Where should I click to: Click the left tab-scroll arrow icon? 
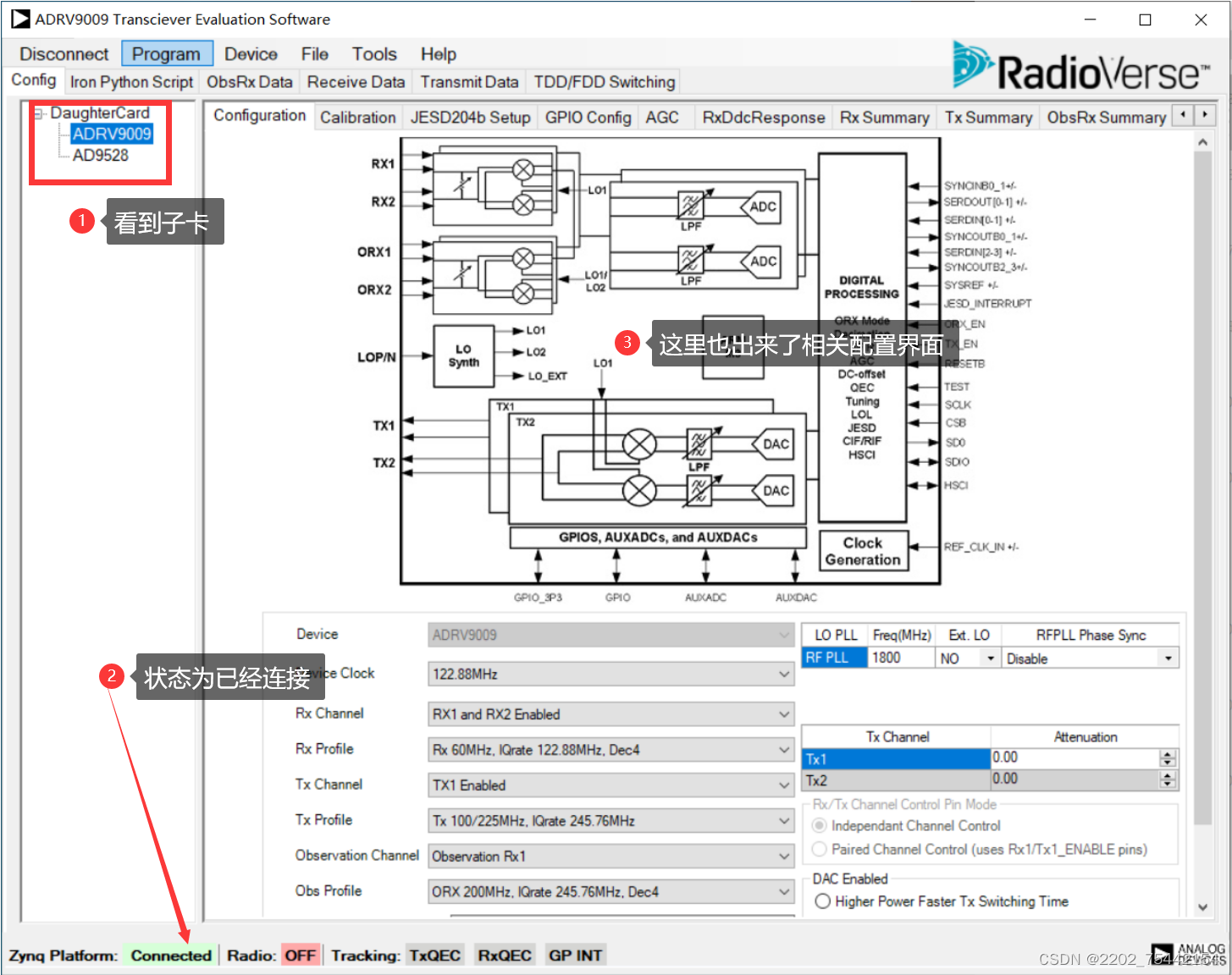(x=1183, y=113)
